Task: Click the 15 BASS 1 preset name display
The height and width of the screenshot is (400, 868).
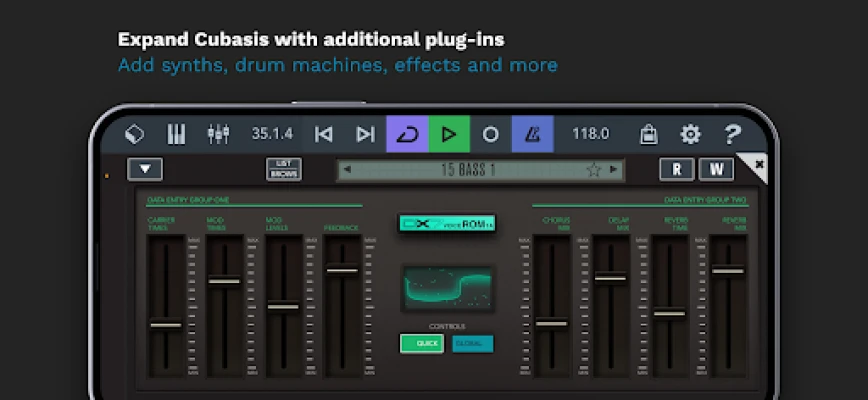Action: [468, 170]
